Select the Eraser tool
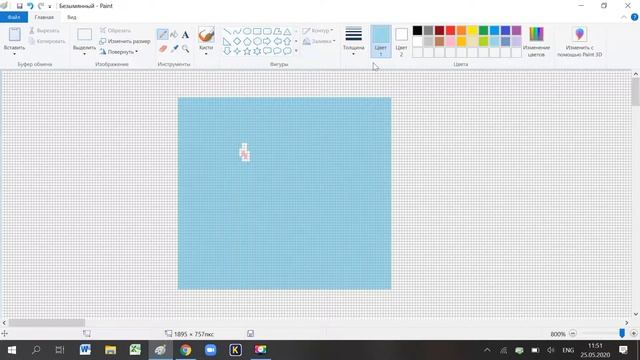Image resolution: width=640 pixels, height=360 pixels. coord(162,49)
